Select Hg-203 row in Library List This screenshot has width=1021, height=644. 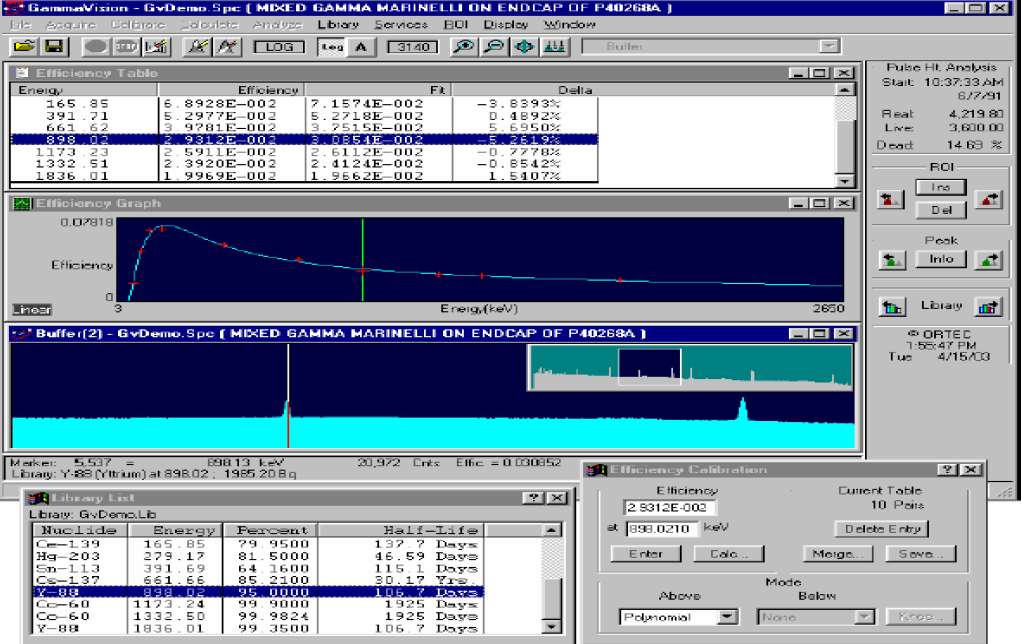[x=259, y=556]
